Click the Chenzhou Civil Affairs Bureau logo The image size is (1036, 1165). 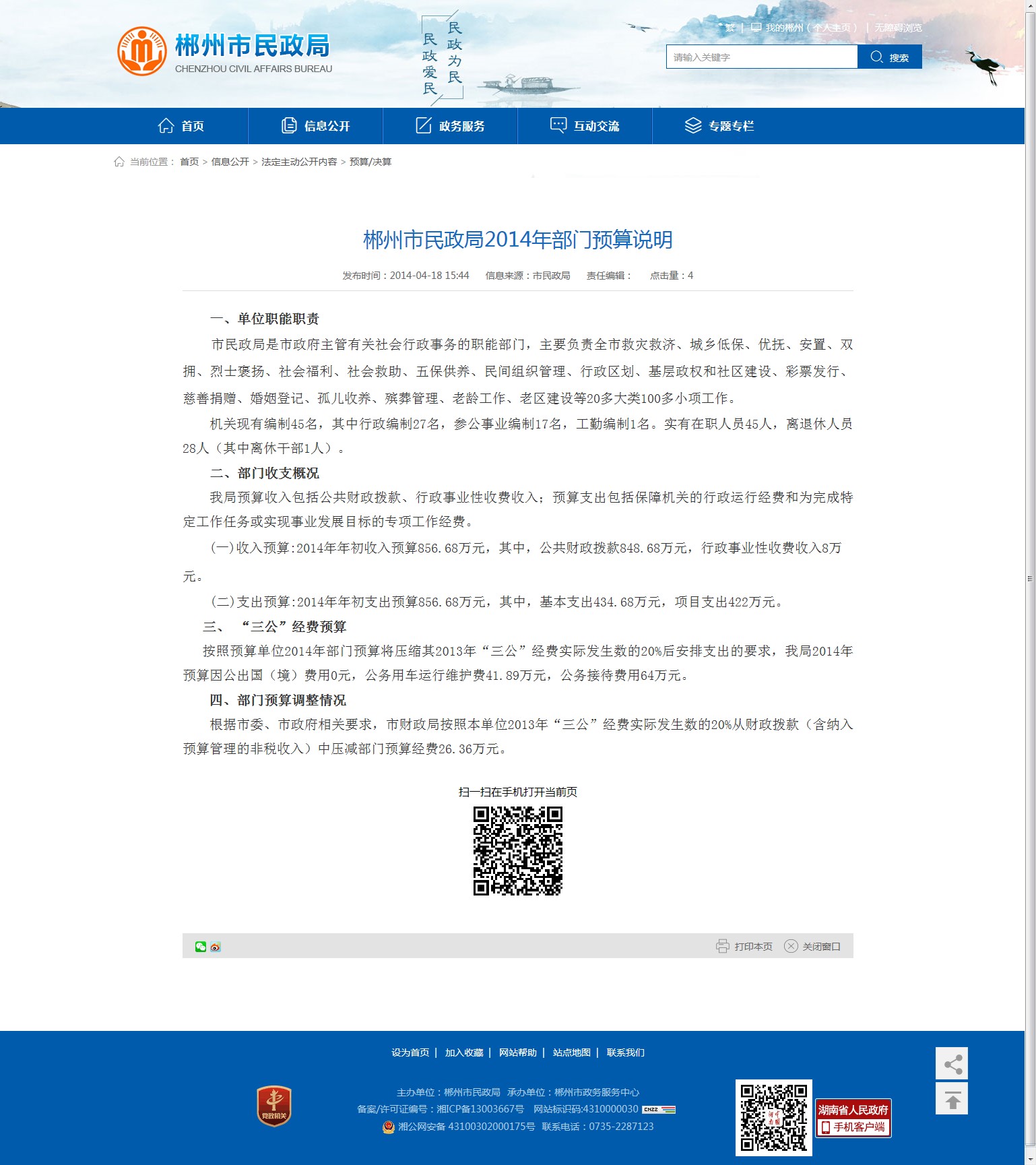point(224,51)
